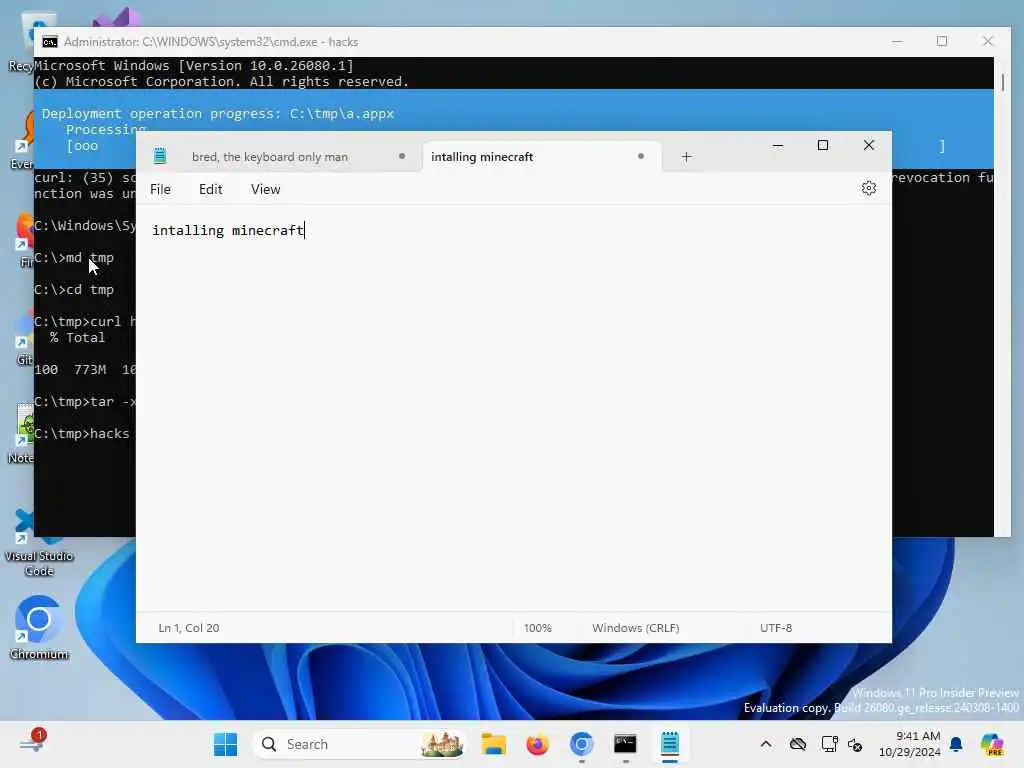Click the 'C:\>md tmp' line in cmd
The image size is (1024, 768).
click(74, 257)
